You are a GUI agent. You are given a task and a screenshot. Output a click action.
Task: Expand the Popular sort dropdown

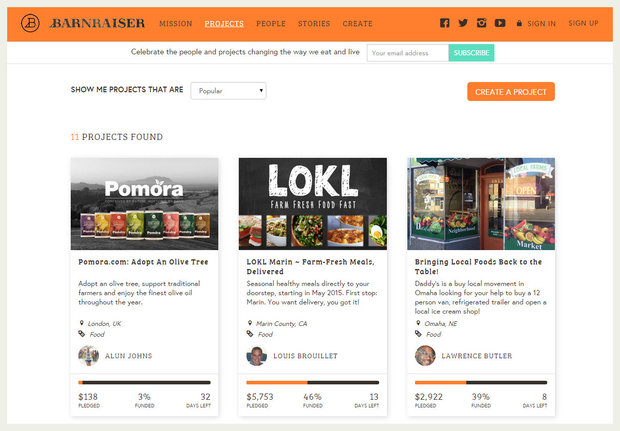coord(228,91)
